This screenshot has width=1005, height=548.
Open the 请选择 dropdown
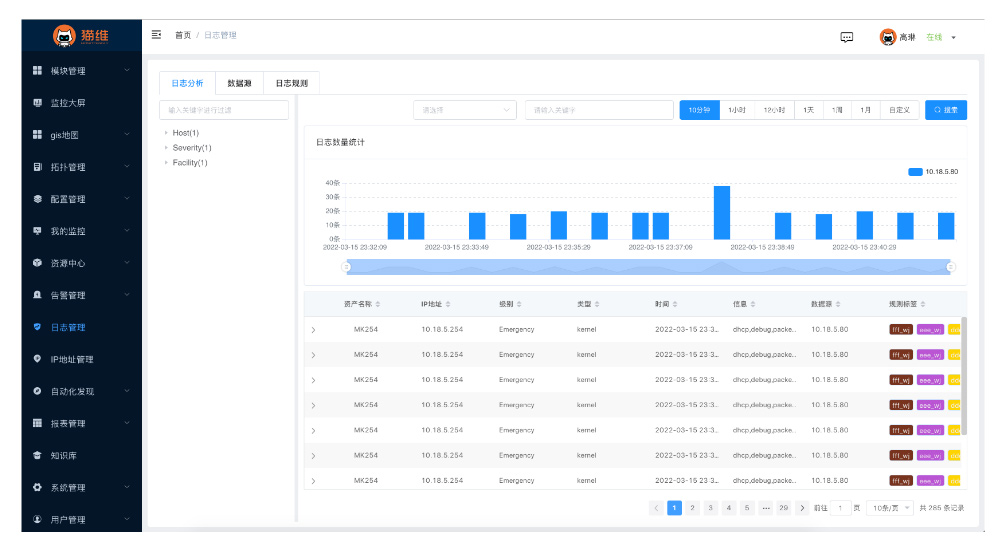click(465, 110)
